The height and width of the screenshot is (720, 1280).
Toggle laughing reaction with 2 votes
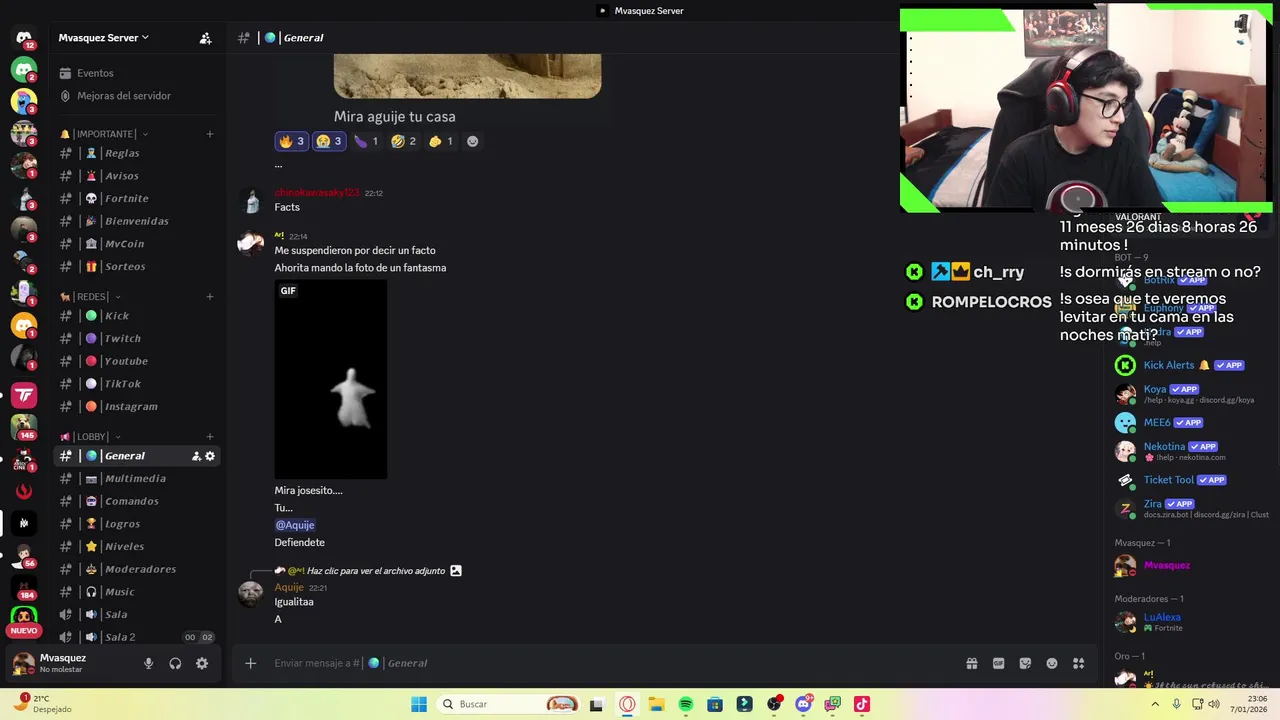click(x=403, y=141)
